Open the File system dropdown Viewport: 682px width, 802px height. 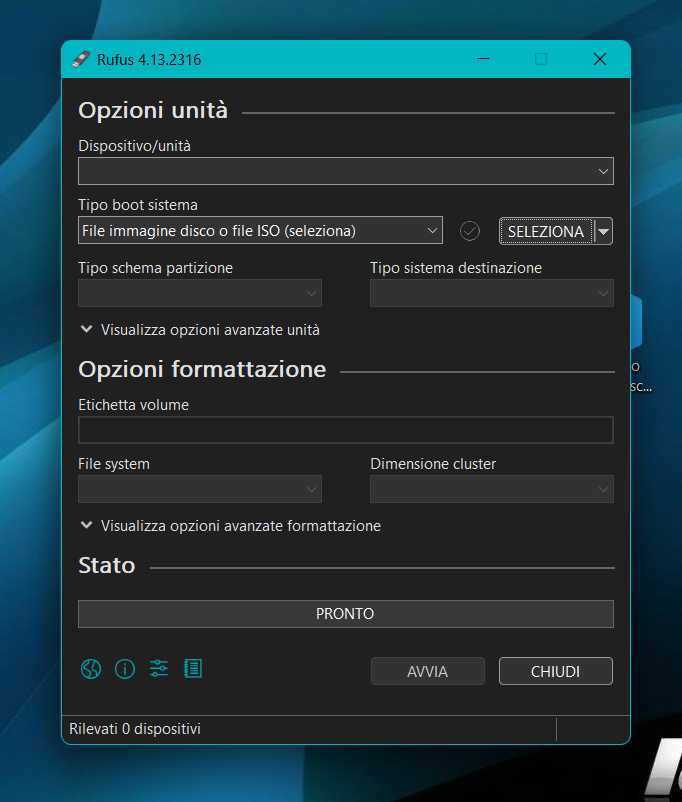(x=200, y=489)
